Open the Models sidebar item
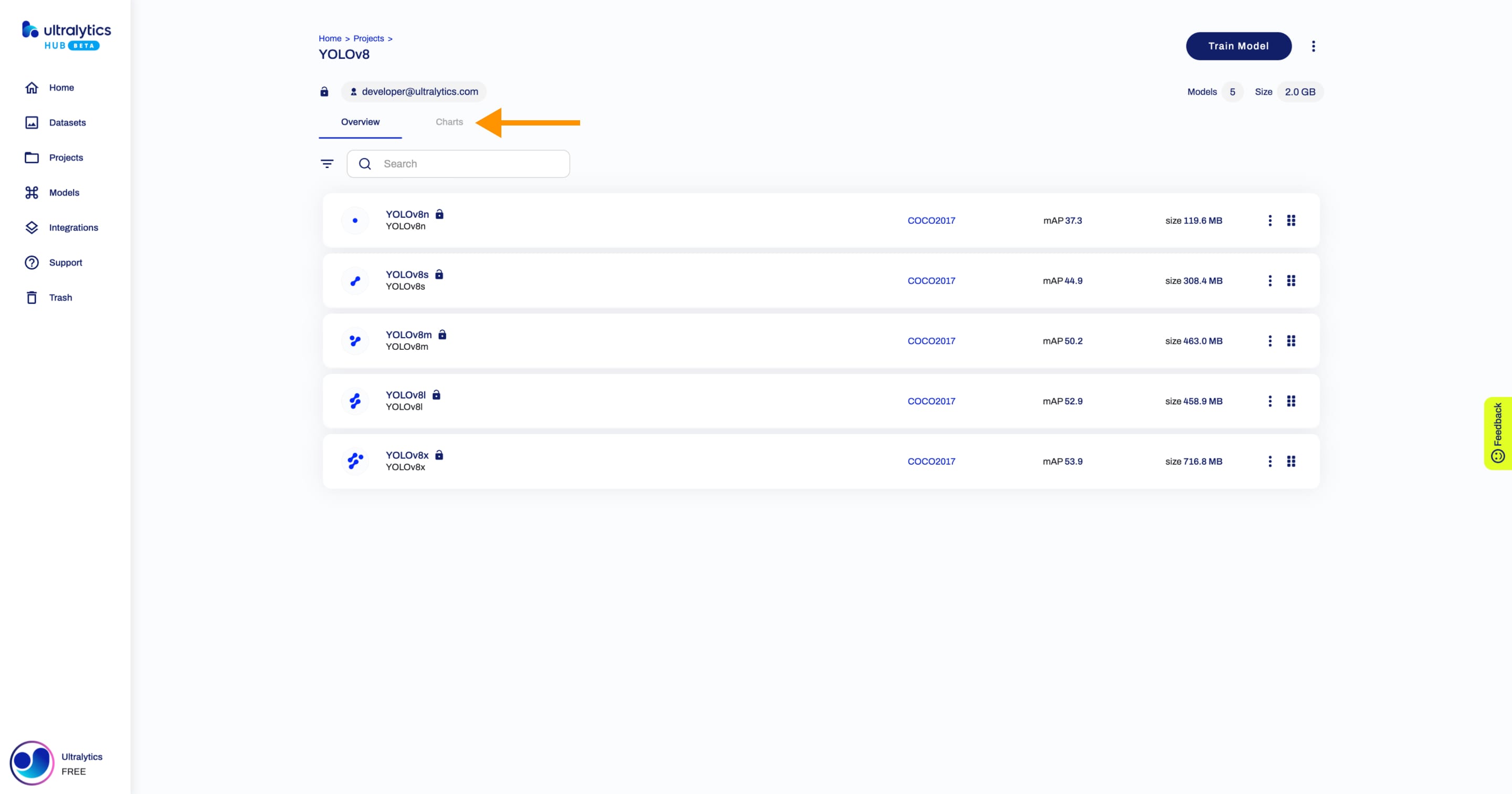 tap(64, 192)
